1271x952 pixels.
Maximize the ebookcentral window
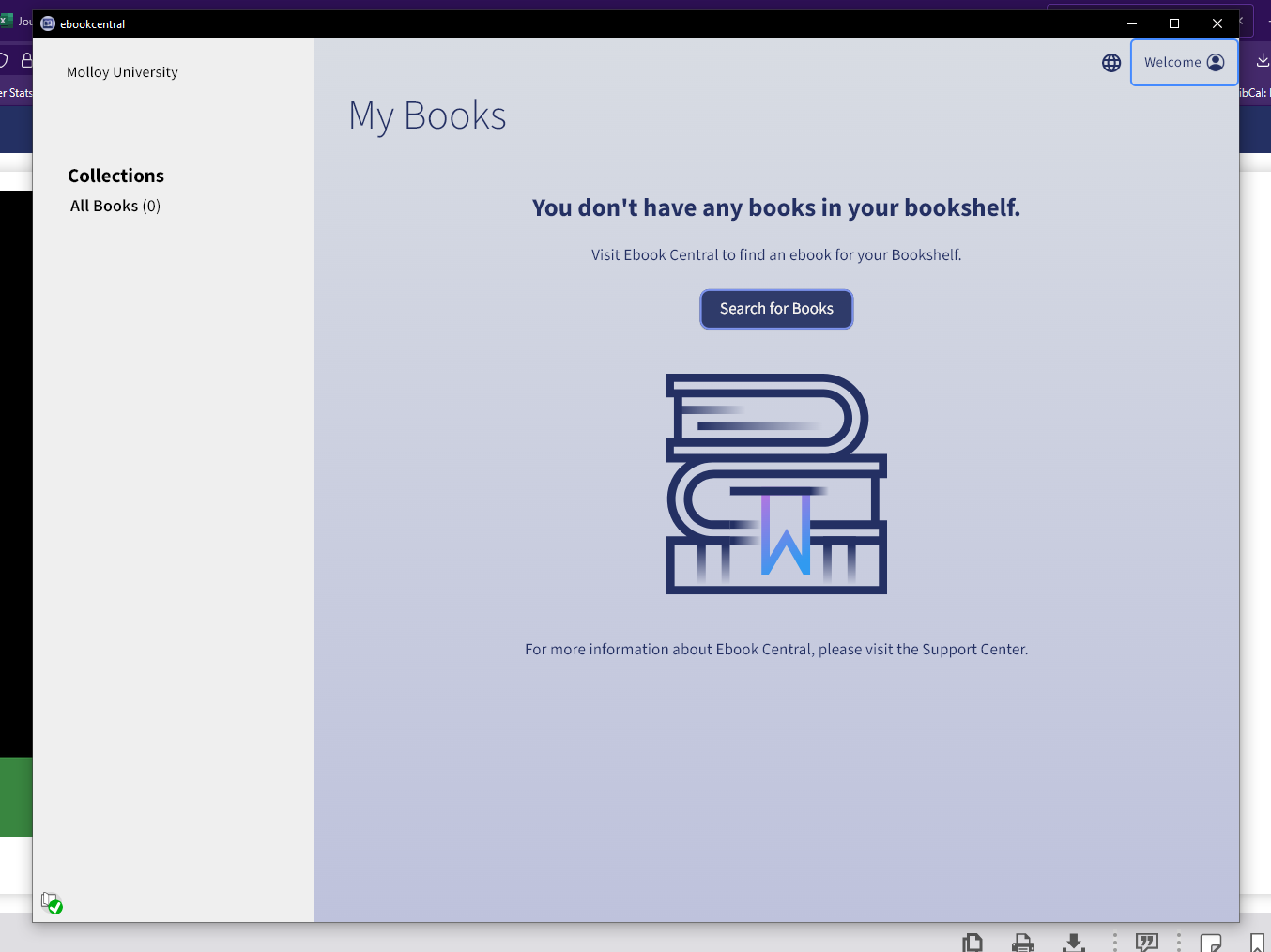1174,23
